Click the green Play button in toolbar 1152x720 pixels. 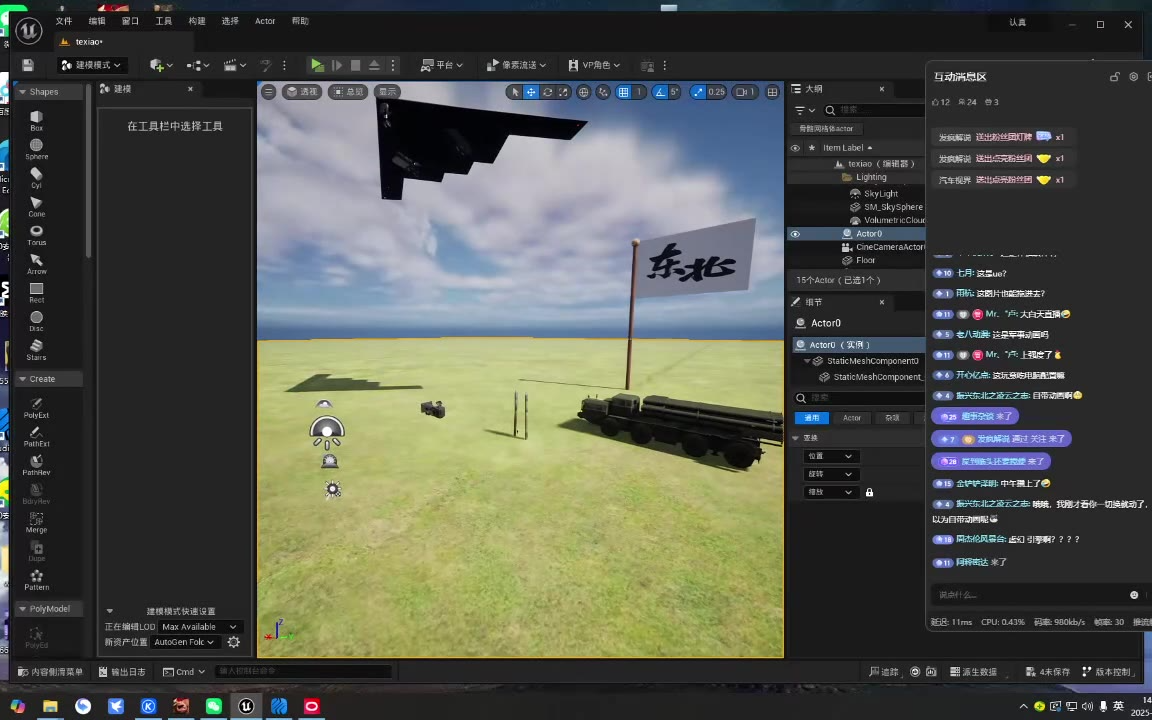point(317,65)
